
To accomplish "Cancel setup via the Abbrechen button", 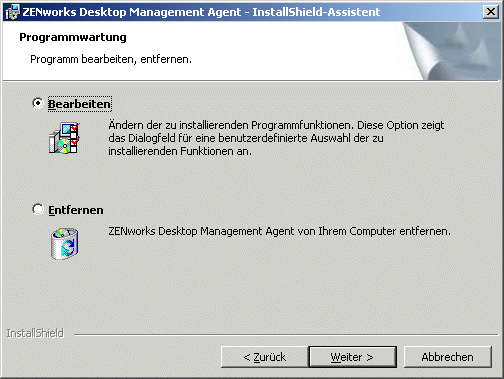I will pos(448,357).
